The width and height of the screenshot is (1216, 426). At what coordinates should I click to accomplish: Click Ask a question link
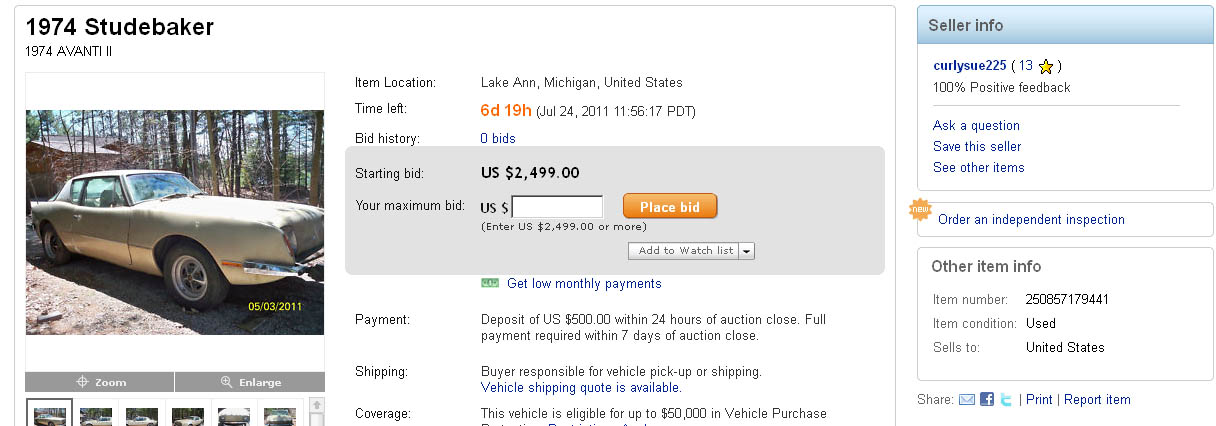tap(976, 126)
